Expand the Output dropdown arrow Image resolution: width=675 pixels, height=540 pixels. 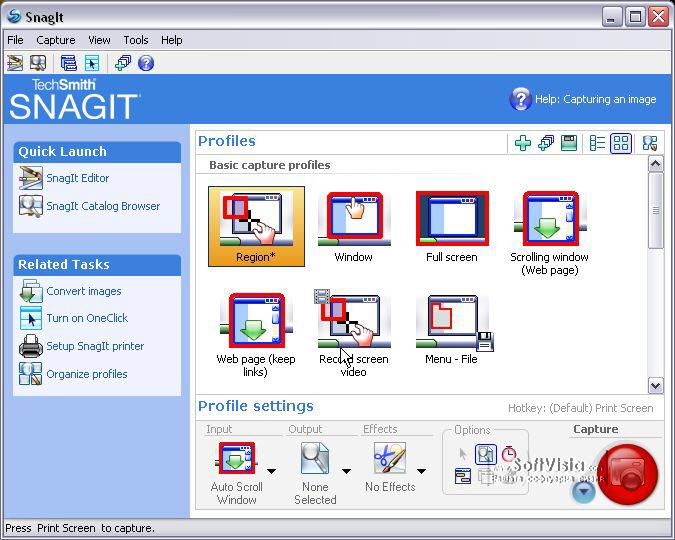pyautogui.click(x=346, y=471)
